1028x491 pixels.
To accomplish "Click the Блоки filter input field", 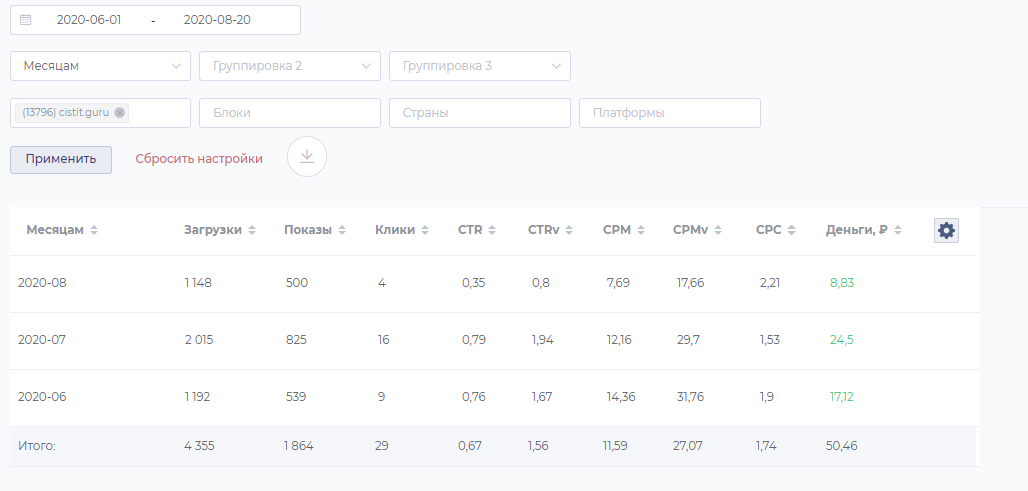I will click(290, 113).
